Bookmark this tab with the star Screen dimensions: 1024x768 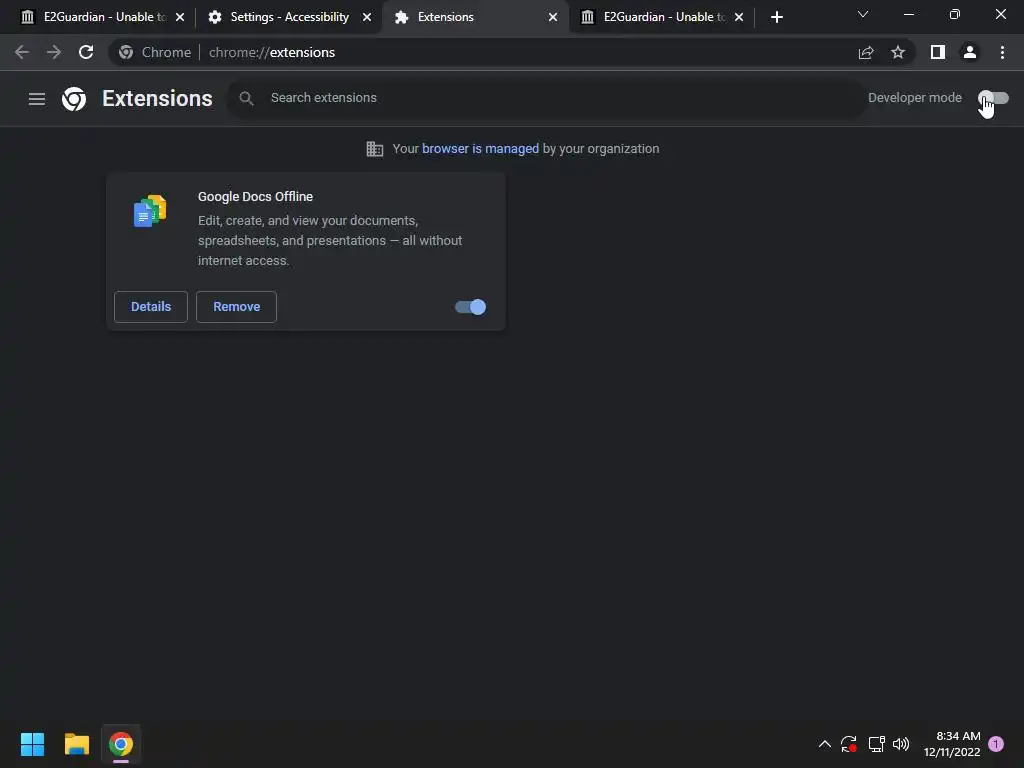click(x=898, y=52)
